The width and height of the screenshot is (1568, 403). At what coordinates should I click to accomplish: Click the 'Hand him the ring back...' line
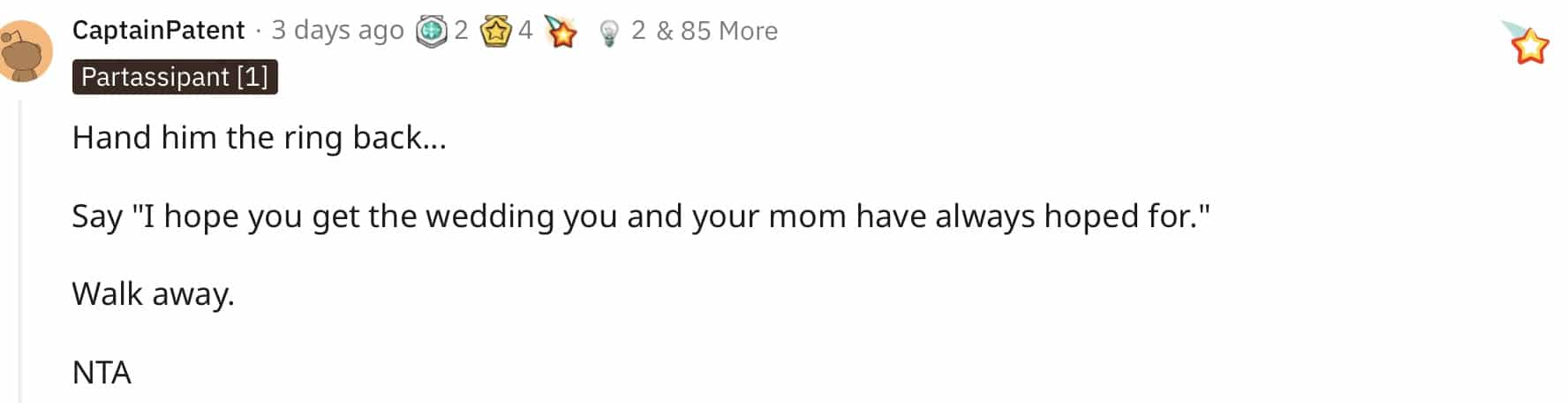pos(260,138)
